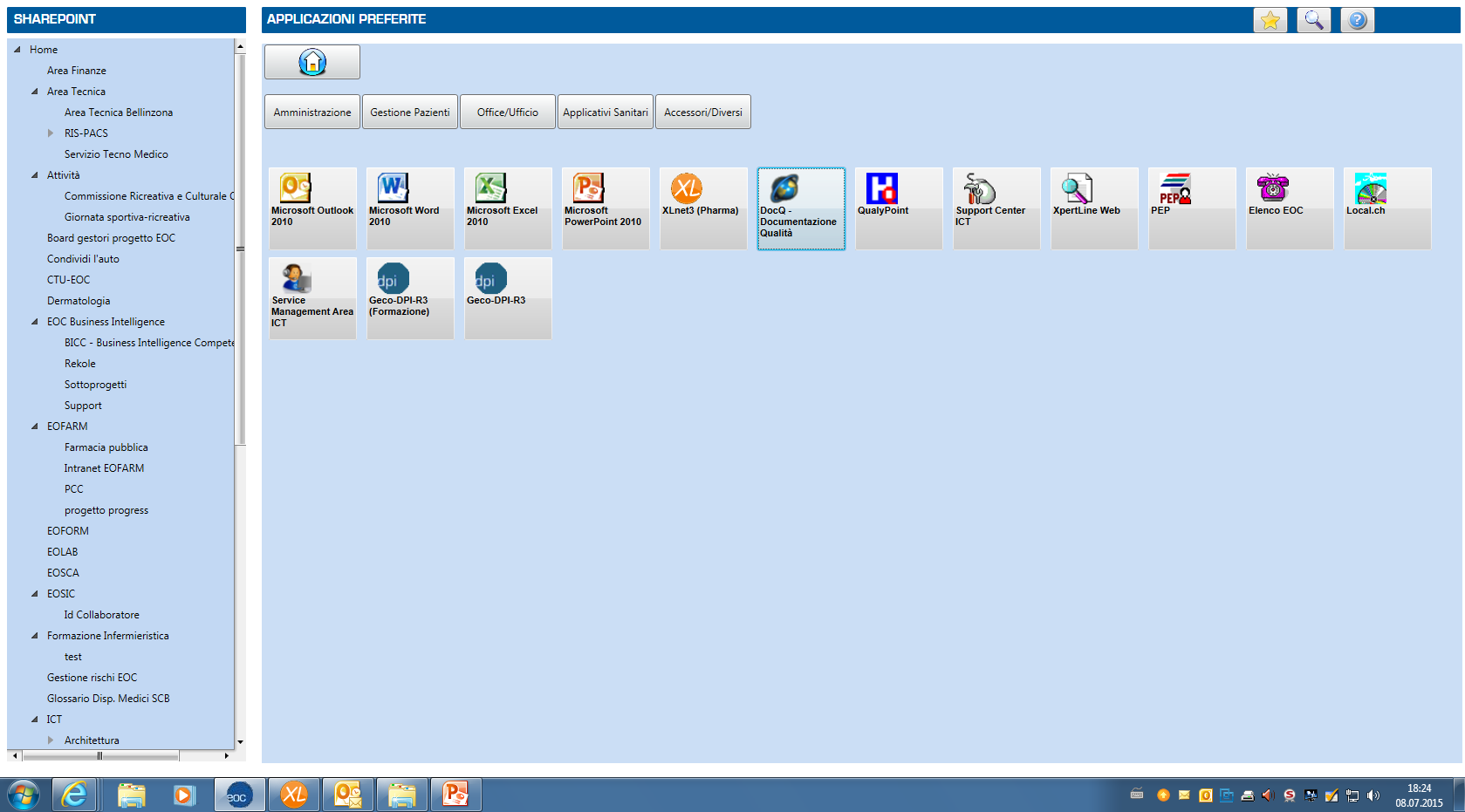Collapse Formazione Infermieristica node
This screenshot has height=812, width=1465.
point(35,636)
